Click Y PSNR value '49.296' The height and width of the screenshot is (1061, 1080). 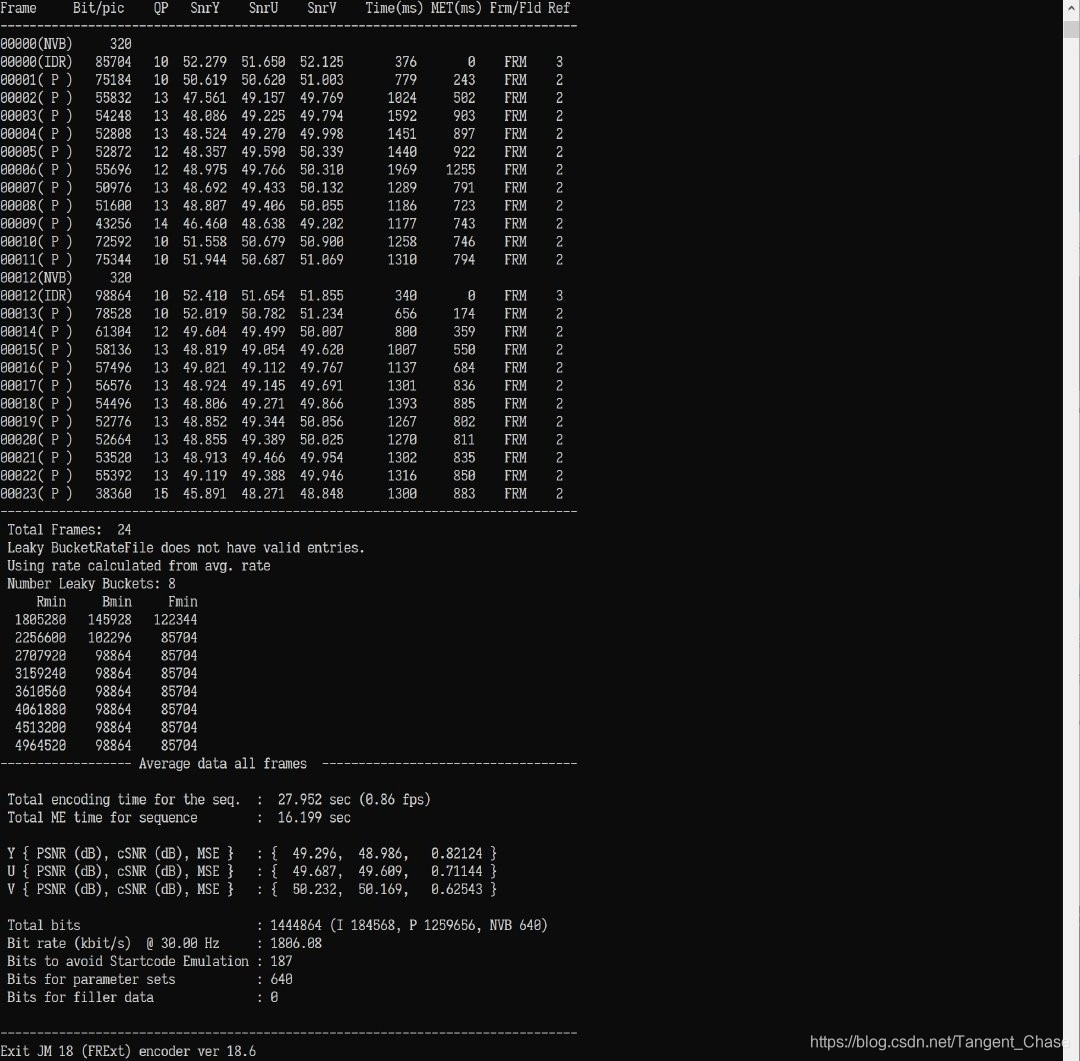[314, 853]
